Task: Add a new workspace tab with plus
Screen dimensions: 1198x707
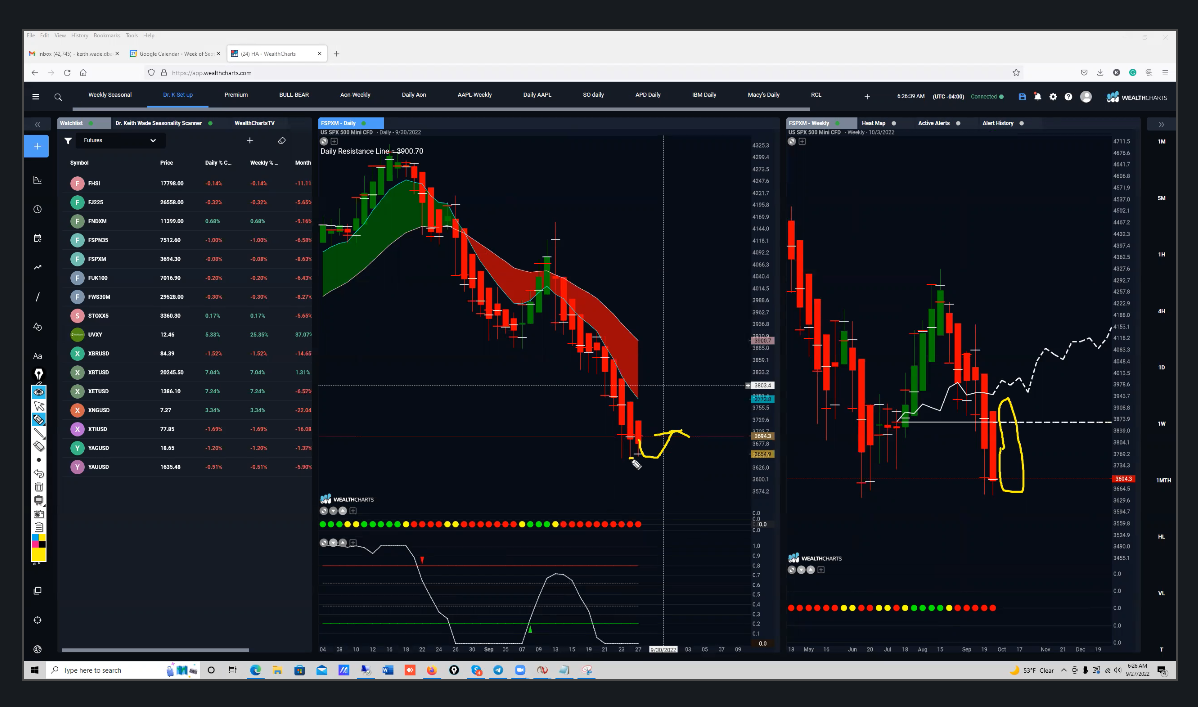Action: pyautogui.click(x=867, y=96)
